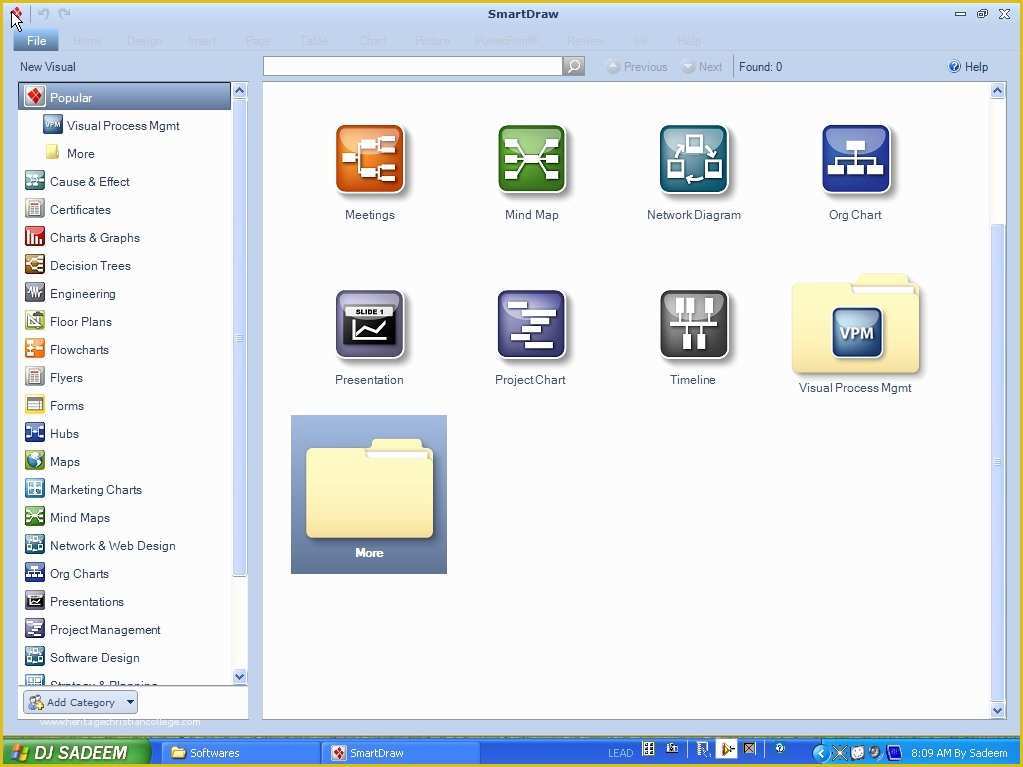
Task: Select Software Design category
Action: coord(82,658)
